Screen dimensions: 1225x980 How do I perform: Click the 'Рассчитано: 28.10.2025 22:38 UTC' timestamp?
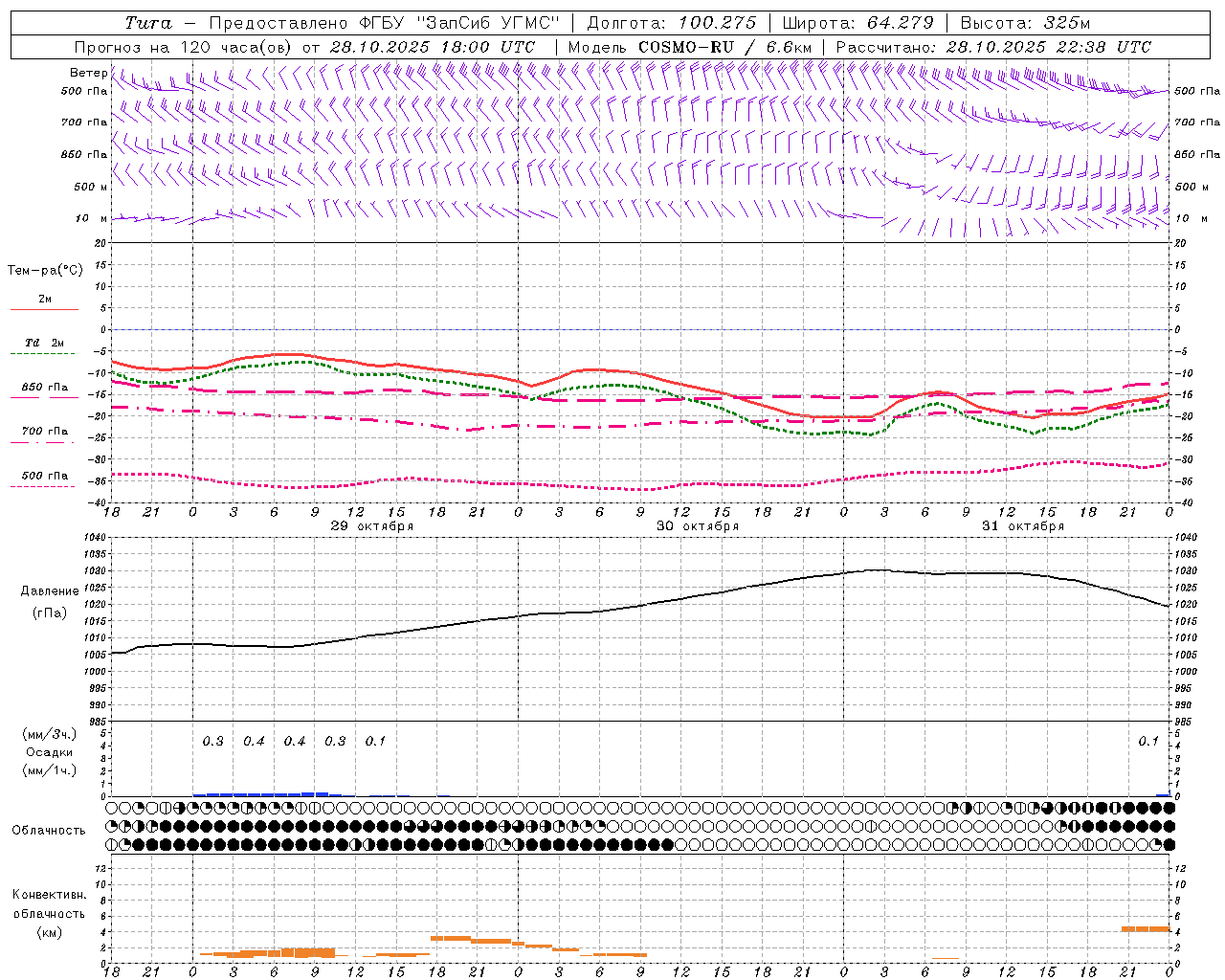pos(992,47)
